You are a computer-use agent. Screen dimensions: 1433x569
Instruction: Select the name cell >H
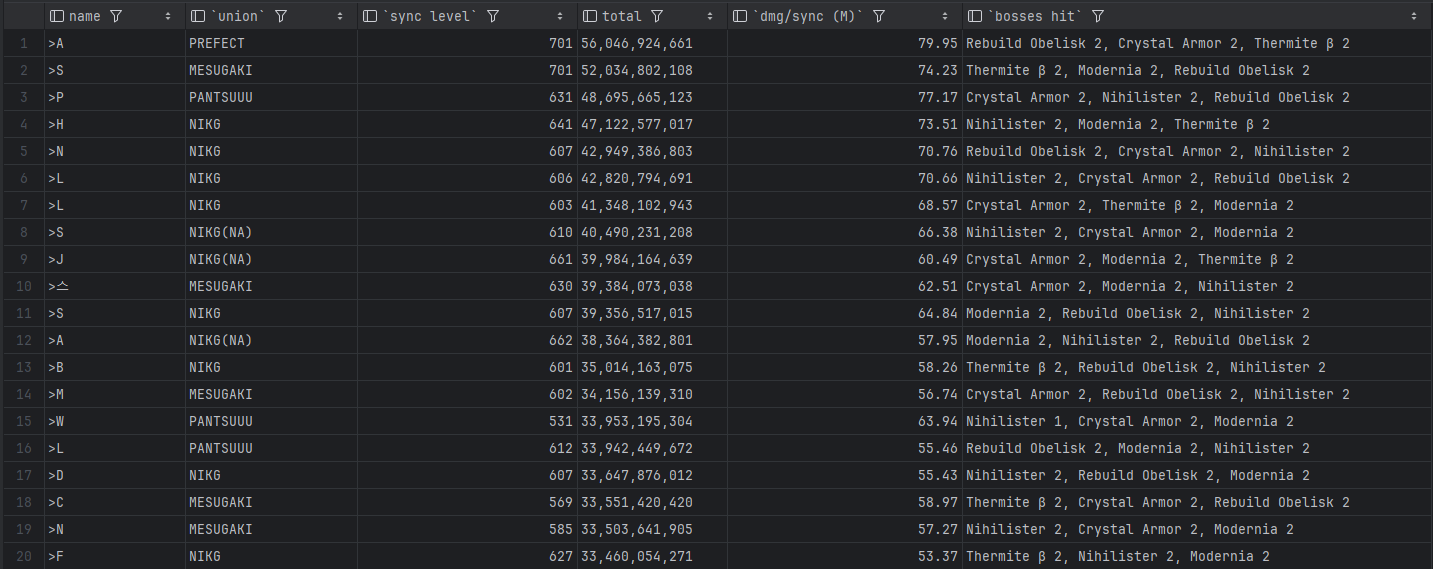point(115,125)
